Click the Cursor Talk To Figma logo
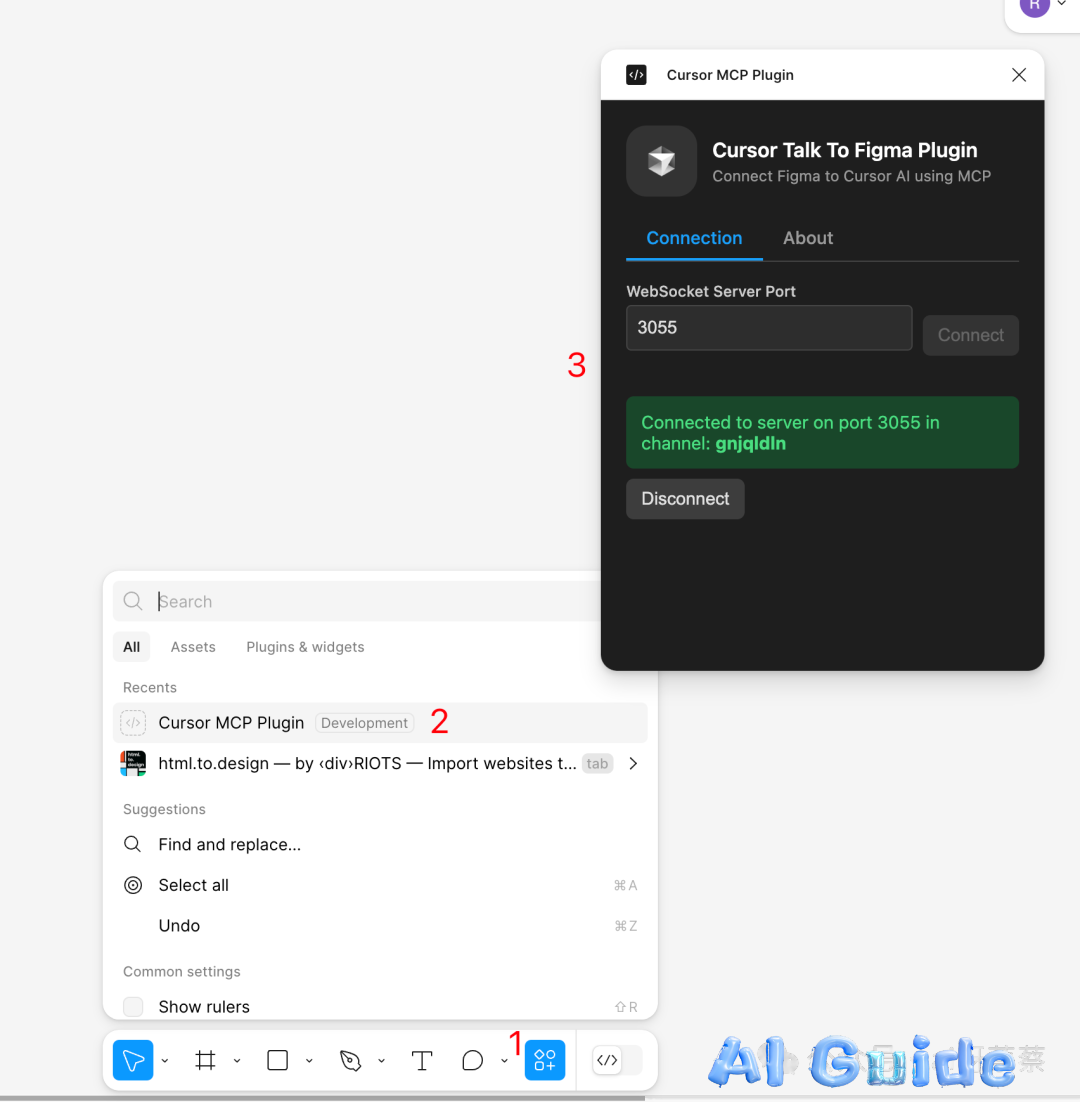 coord(661,161)
